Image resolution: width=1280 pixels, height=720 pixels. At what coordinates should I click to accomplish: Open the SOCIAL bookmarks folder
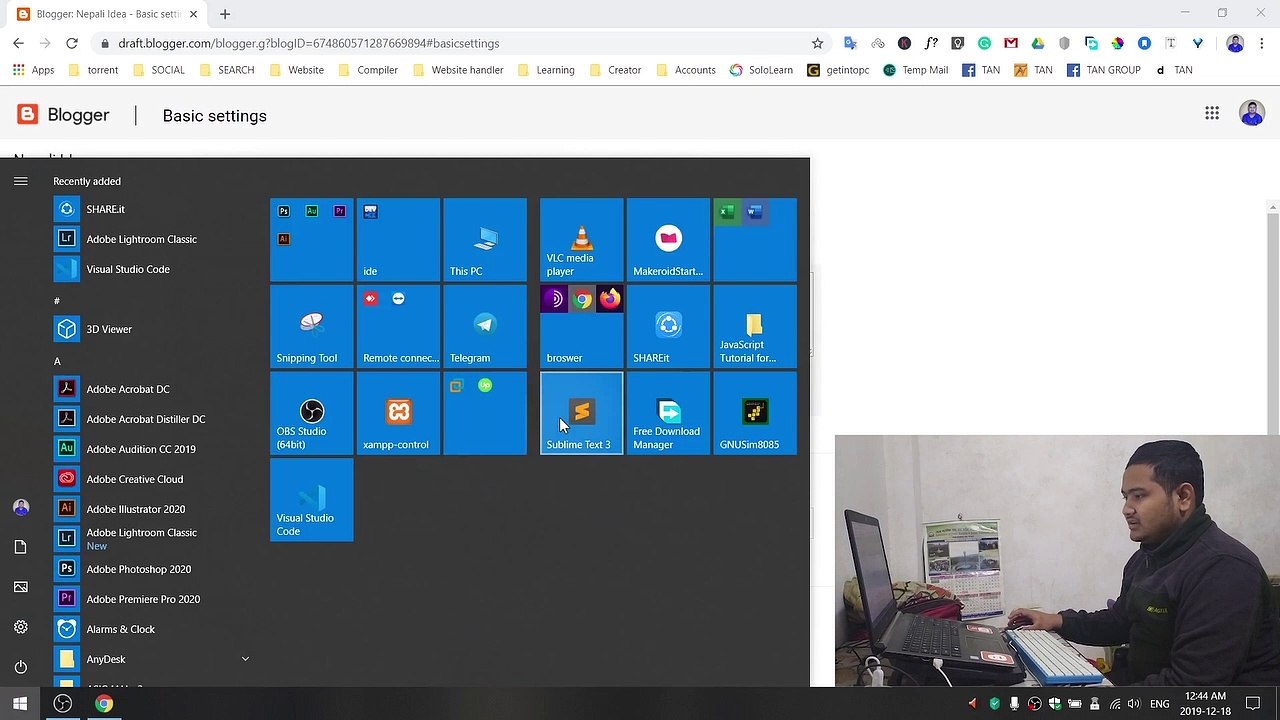[158, 70]
